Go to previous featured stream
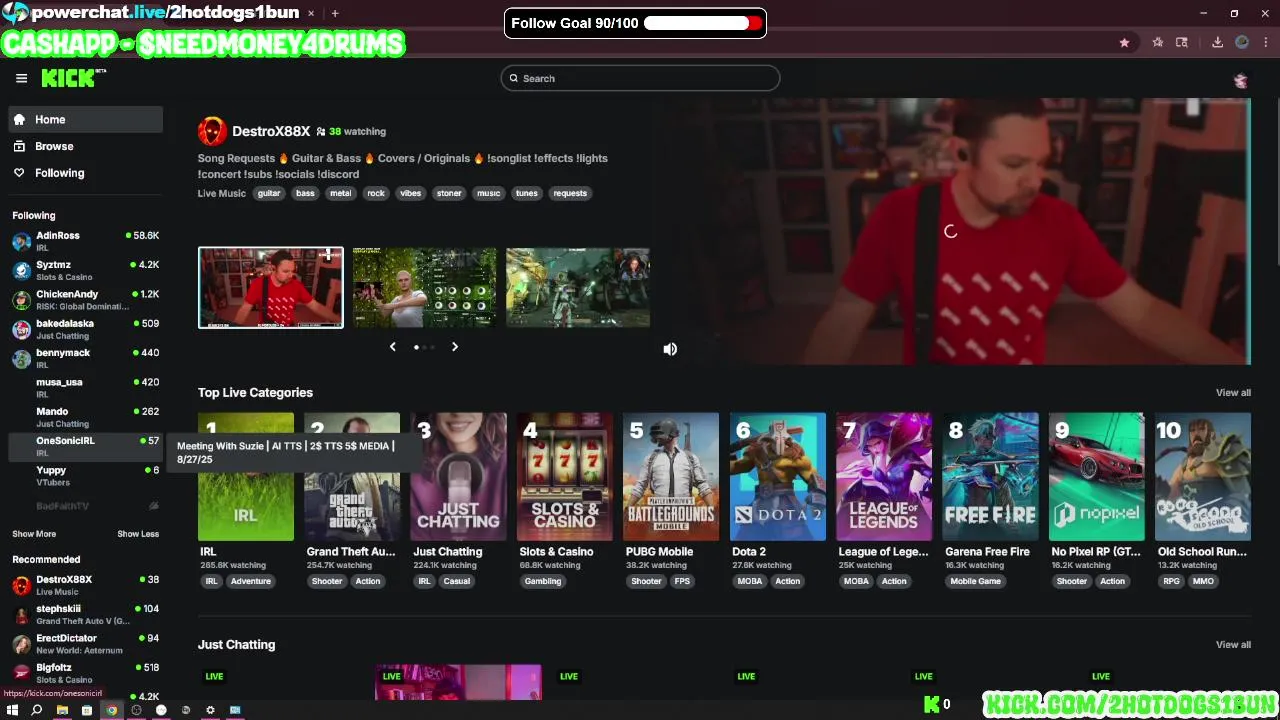This screenshot has height=720, width=1280. coord(392,346)
